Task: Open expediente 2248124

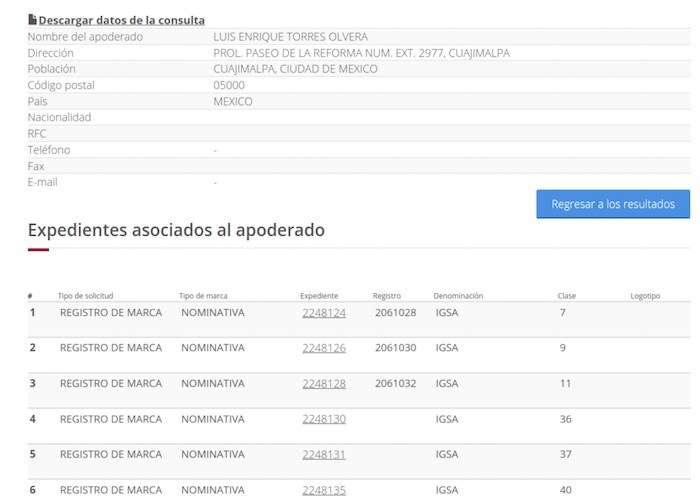Action: click(x=324, y=313)
